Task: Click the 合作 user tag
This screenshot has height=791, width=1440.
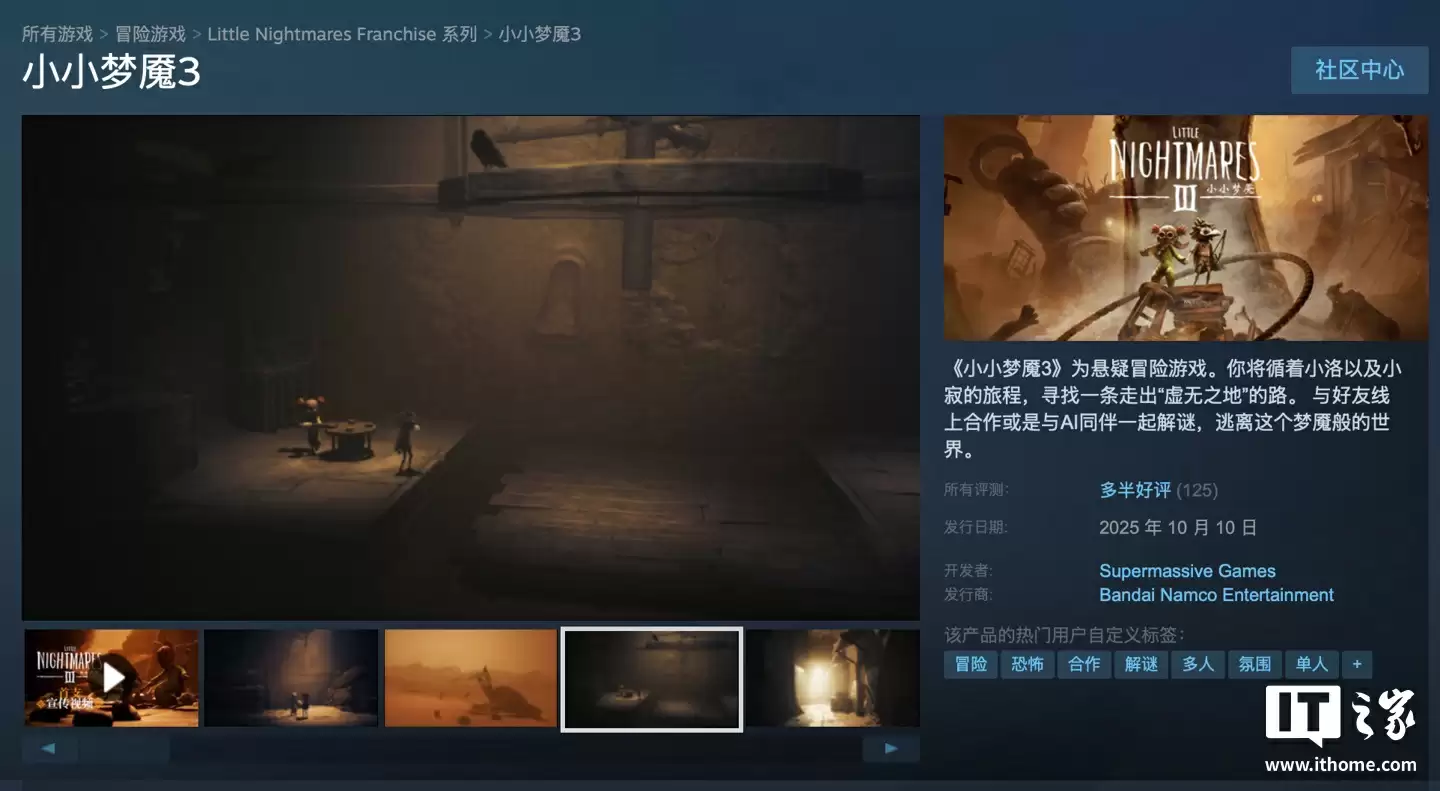Action: [1084, 664]
